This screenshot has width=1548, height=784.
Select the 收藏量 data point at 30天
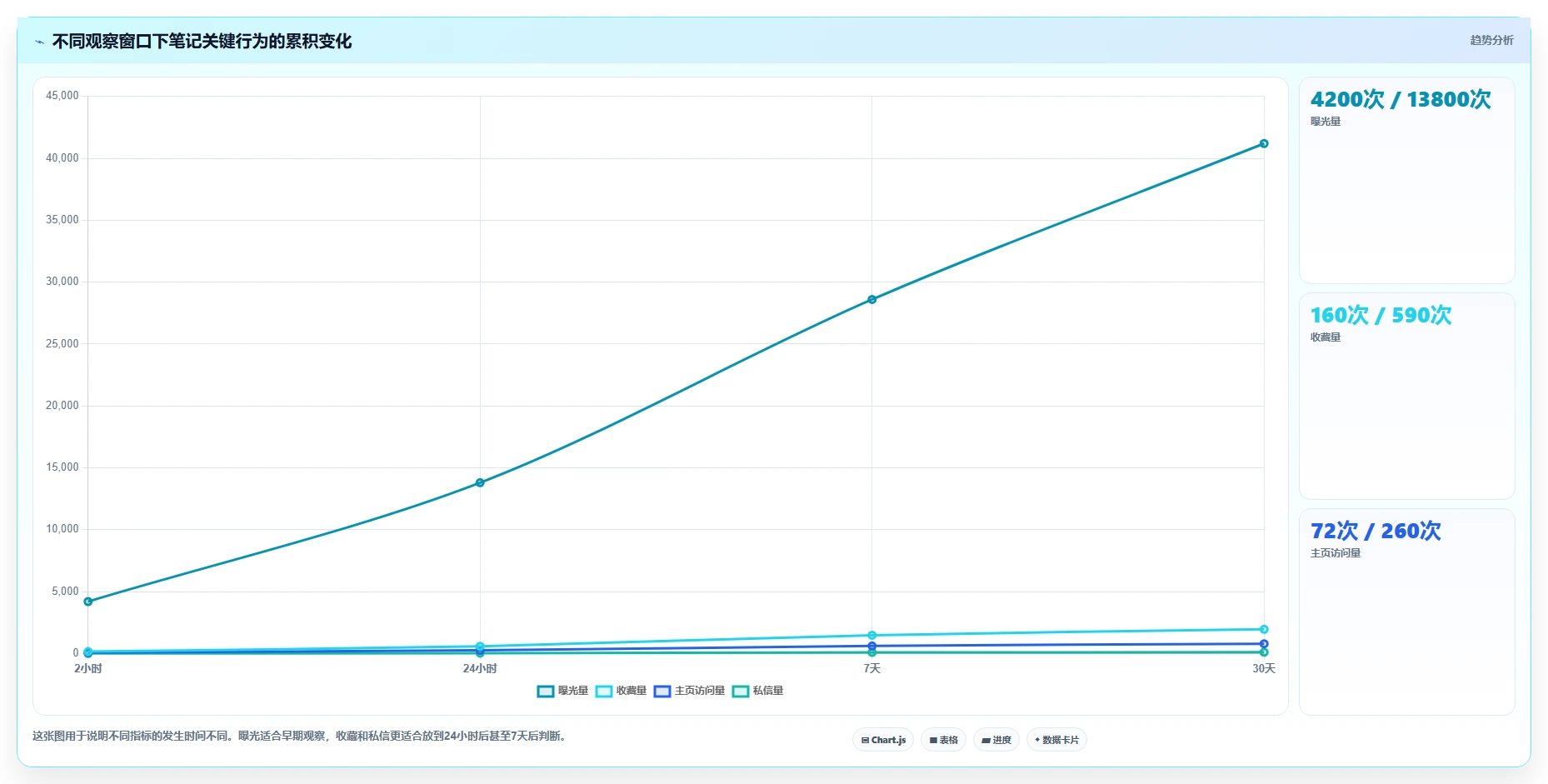pos(1264,629)
